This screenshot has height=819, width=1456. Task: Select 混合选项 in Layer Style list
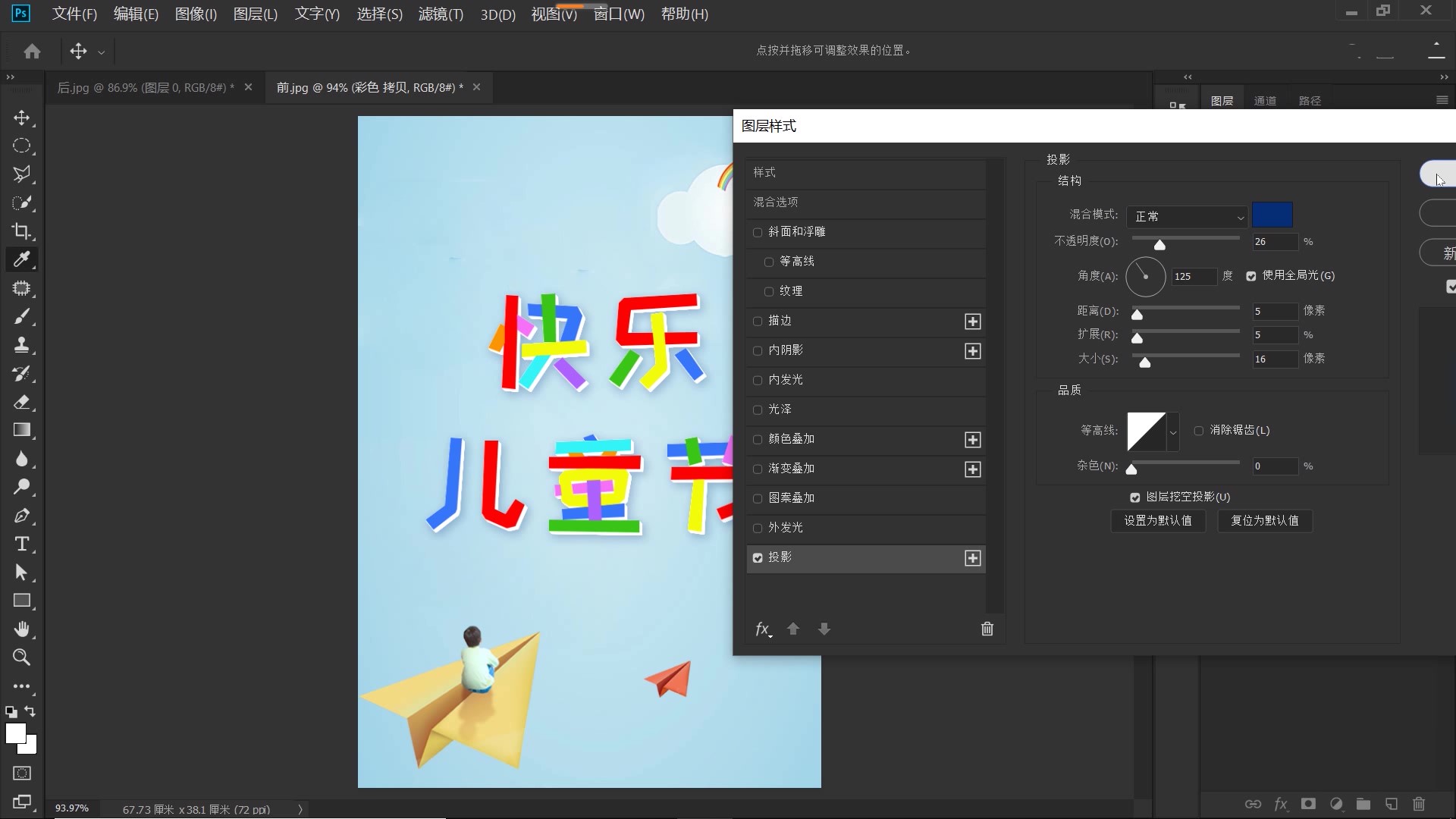coord(866,202)
